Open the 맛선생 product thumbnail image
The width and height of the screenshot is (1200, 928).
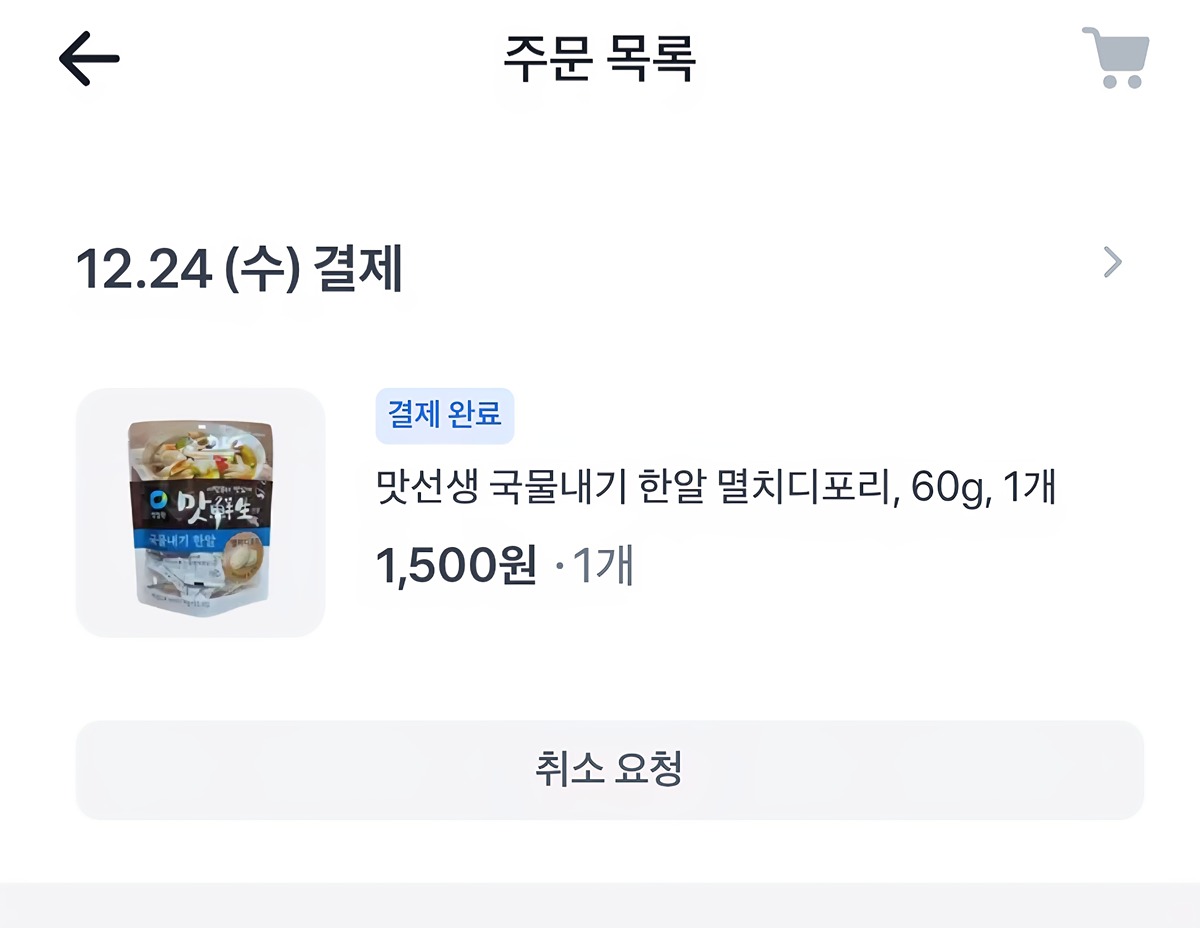pyautogui.click(x=200, y=512)
